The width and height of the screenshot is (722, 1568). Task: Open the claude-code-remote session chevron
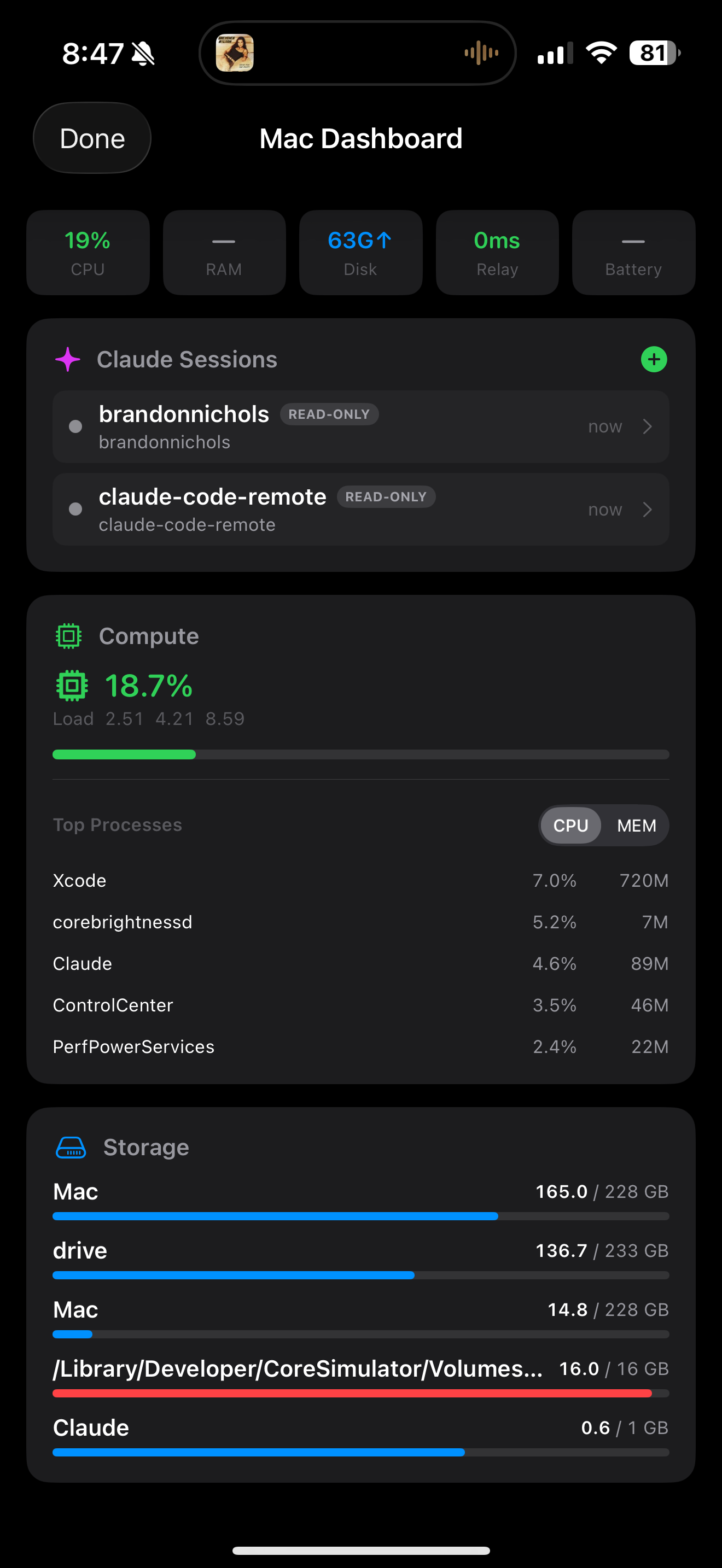pyautogui.click(x=648, y=510)
